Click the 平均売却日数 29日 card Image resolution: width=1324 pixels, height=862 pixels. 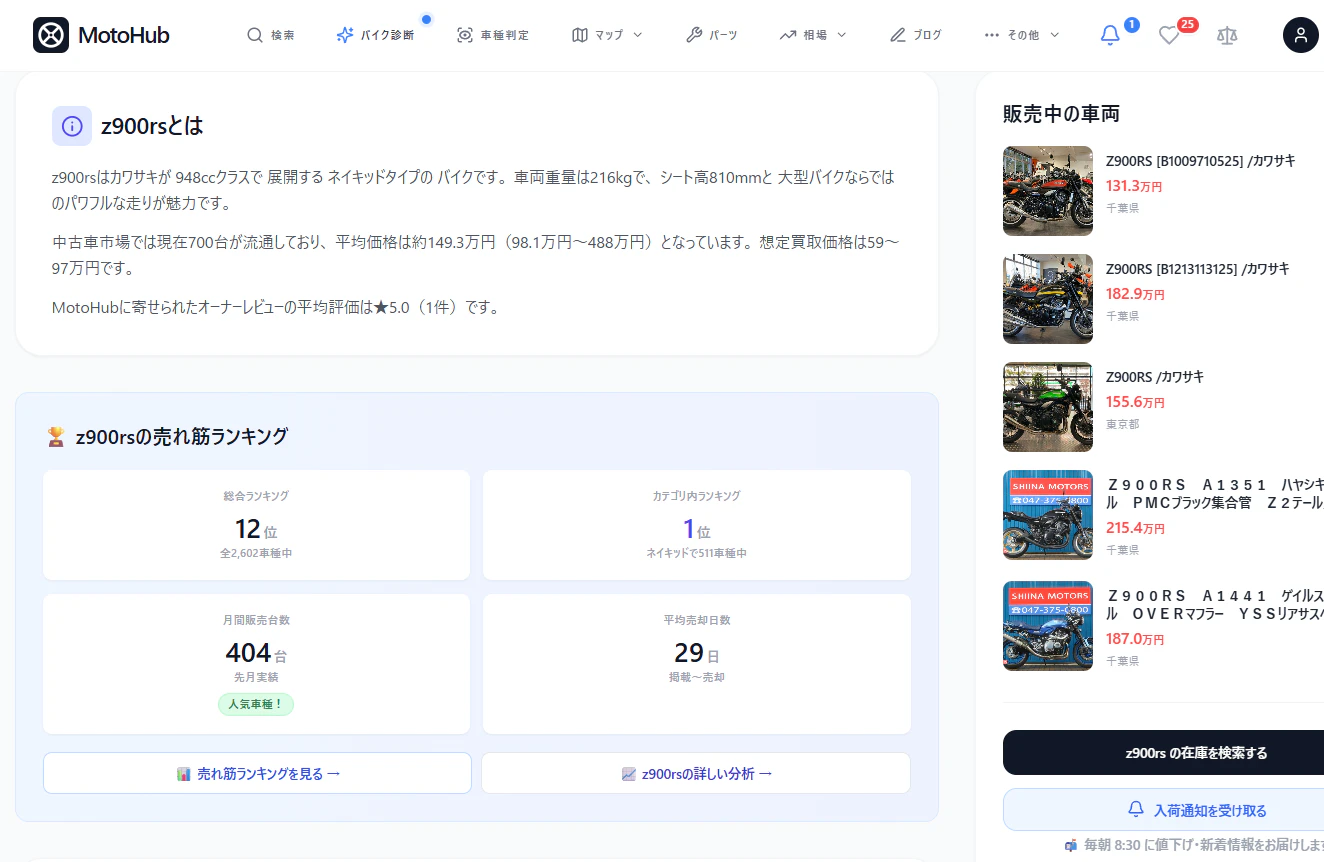tap(697, 664)
